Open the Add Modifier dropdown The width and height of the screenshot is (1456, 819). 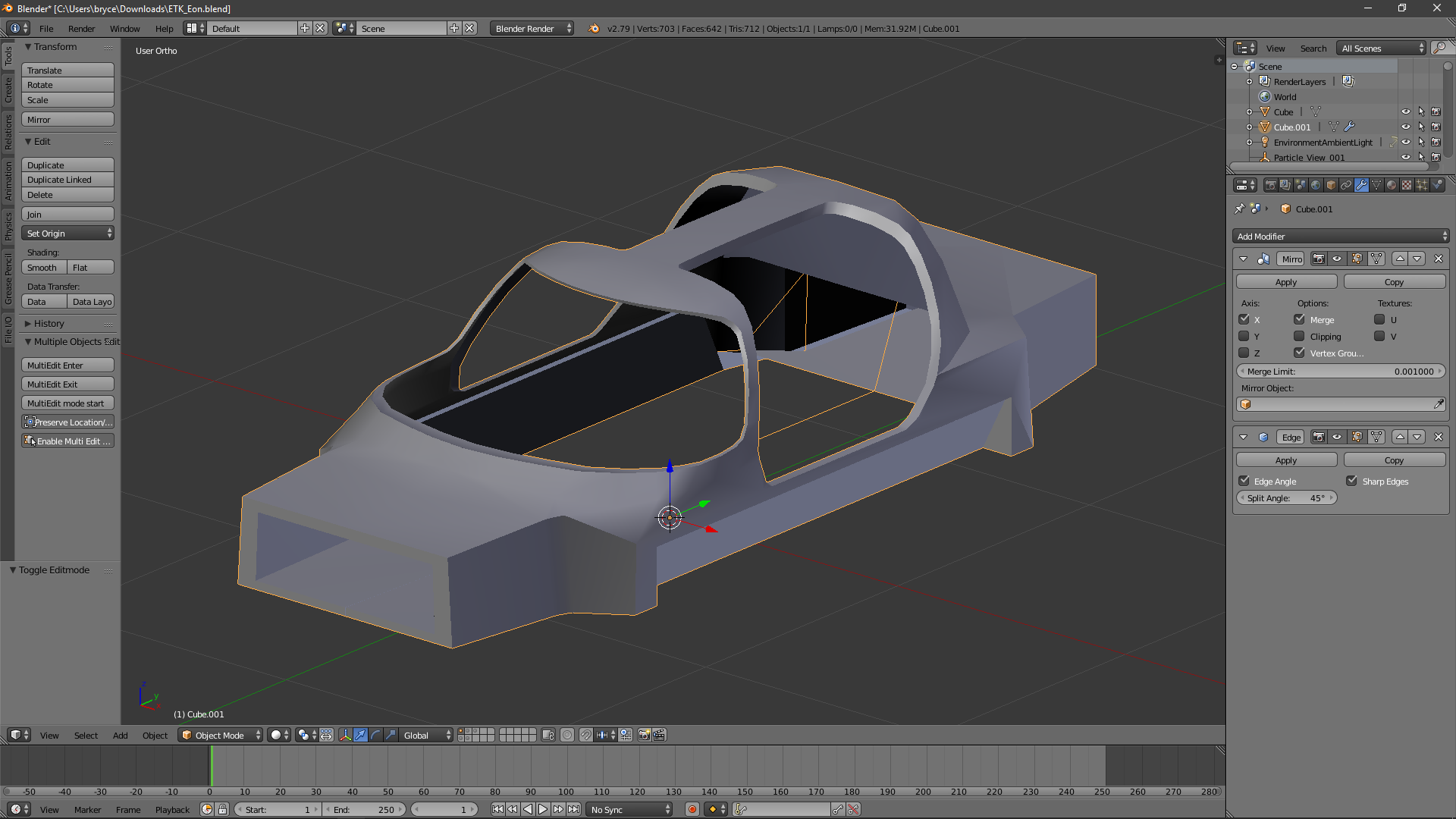click(x=1341, y=236)
